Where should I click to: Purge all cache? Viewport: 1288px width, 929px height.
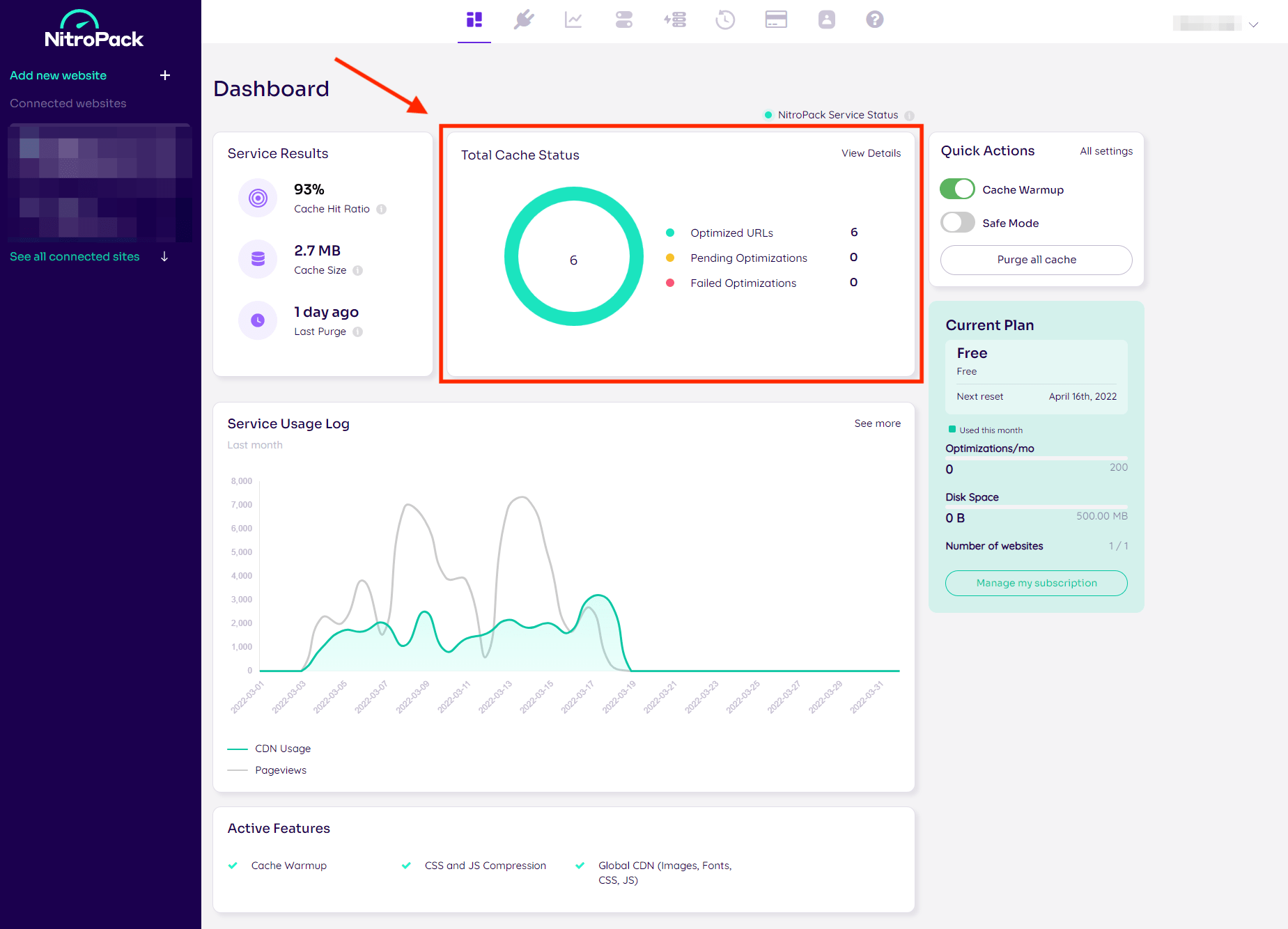click(1036, 260)
